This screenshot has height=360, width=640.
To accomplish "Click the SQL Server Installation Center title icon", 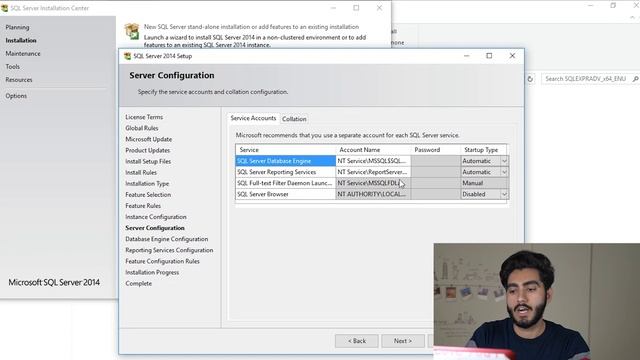I will [x=4, y=8].
